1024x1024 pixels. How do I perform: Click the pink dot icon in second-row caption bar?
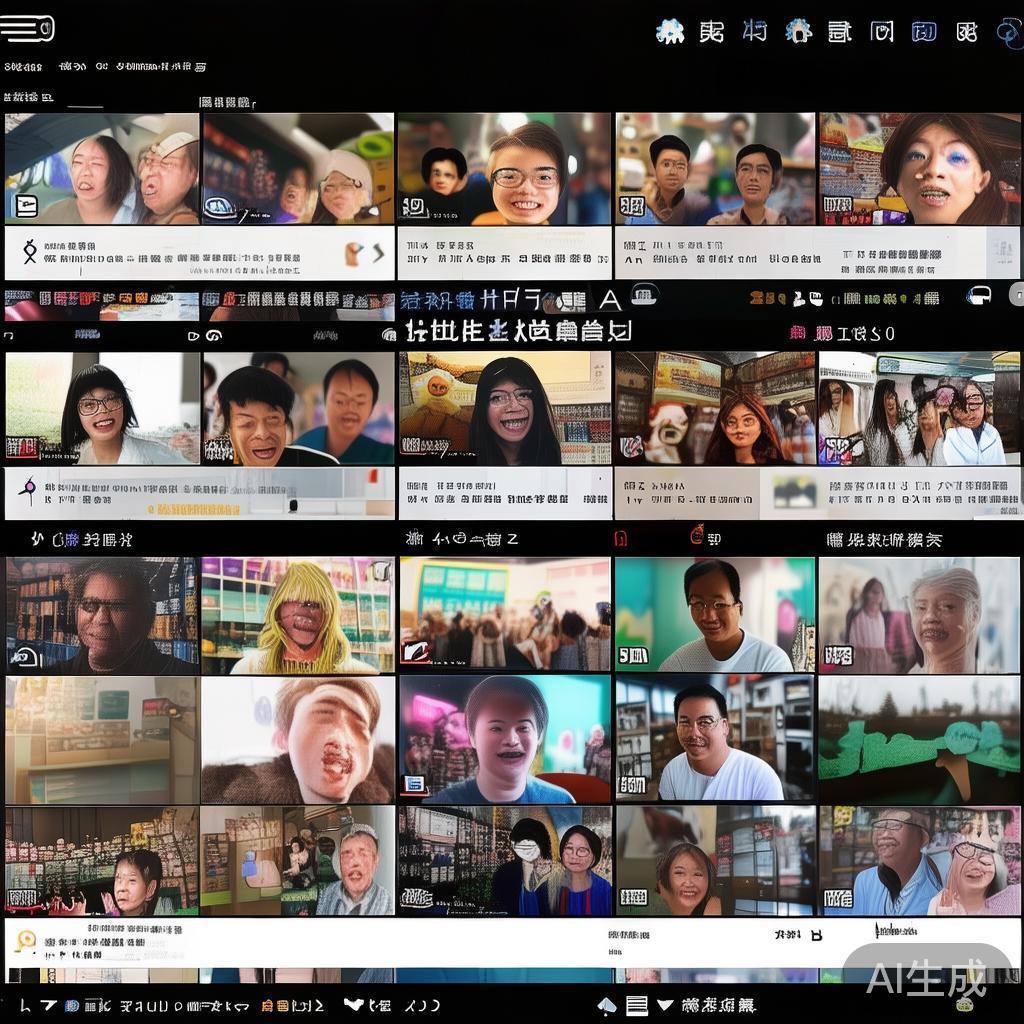[x=28, y=487]
